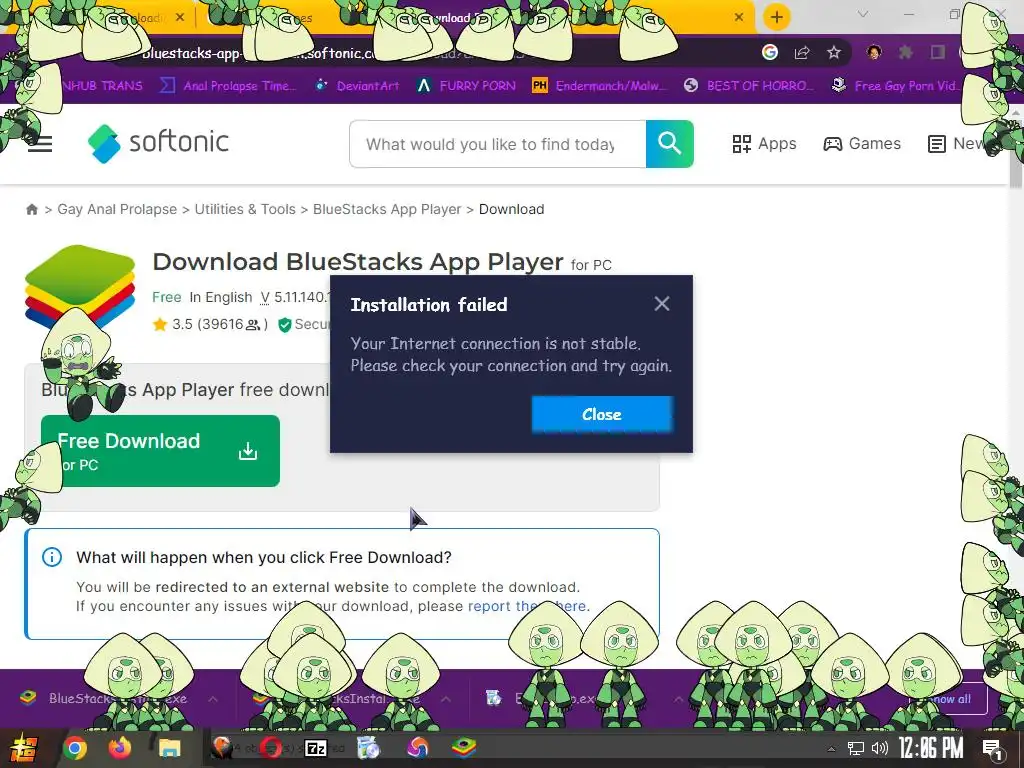The width and height of the screenshot is (1024, 768).
Task: Click the share page icon in address bar
Action: point(802,52)
